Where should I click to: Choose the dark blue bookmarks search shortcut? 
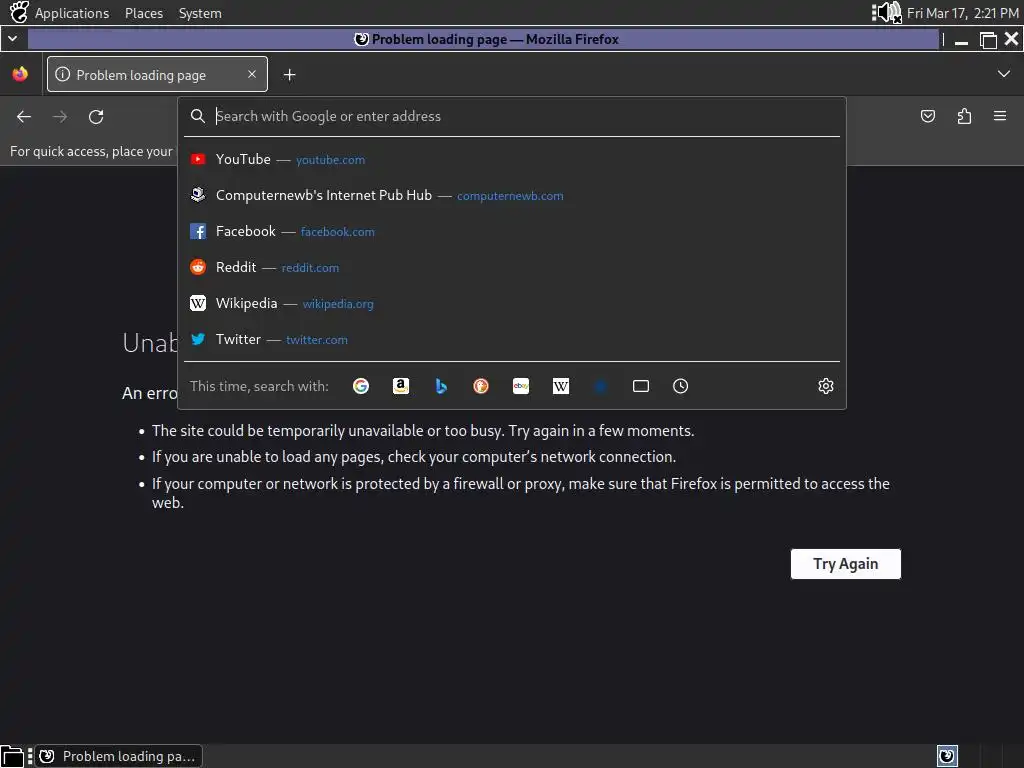(601, 386)
